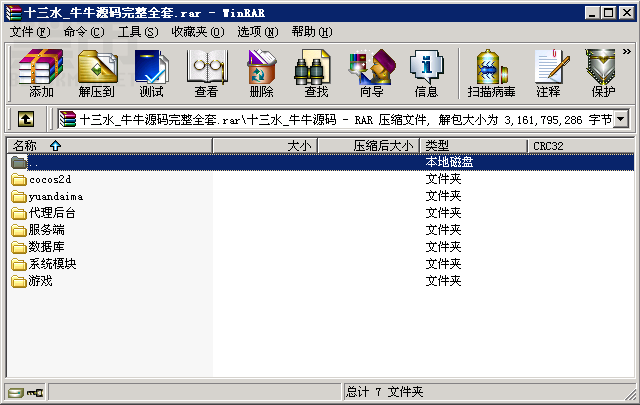Open the 查找 (Find) binoculars tool
The width and height of the screenshot is (640, 405).
[x=316, y=73]
